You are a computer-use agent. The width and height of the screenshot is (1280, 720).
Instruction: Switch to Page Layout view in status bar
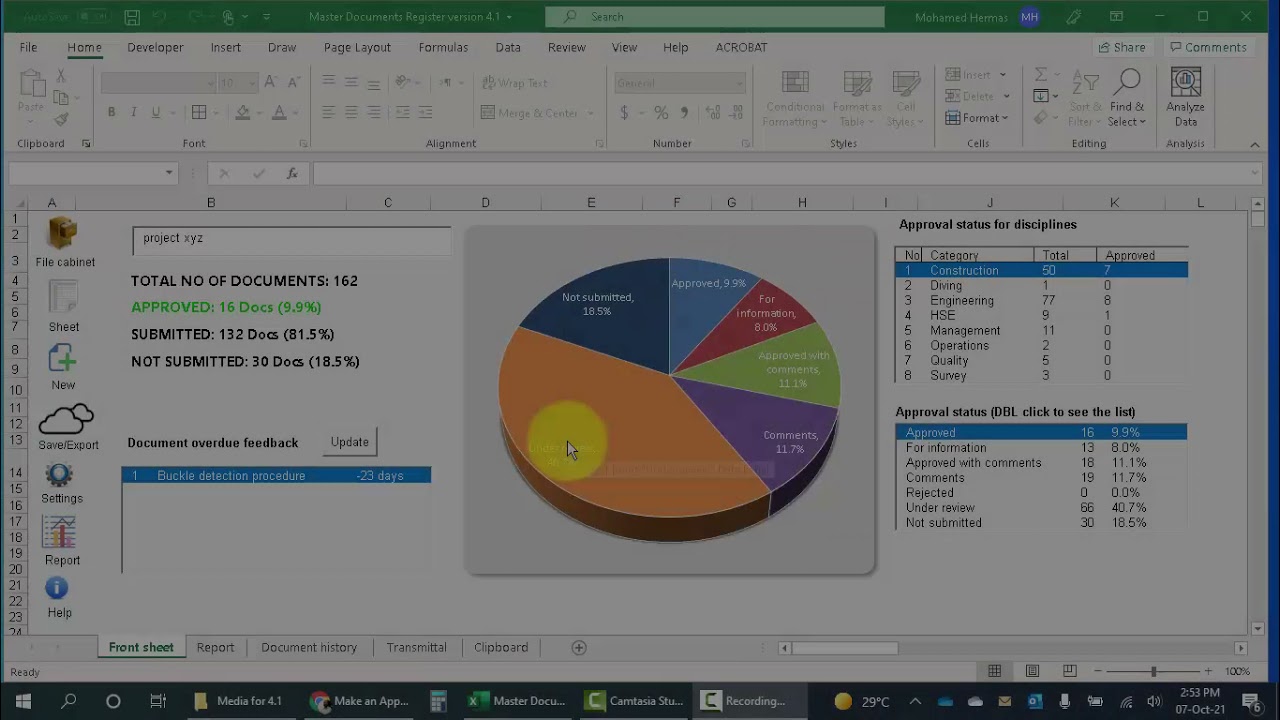[x=1032, y=671]
